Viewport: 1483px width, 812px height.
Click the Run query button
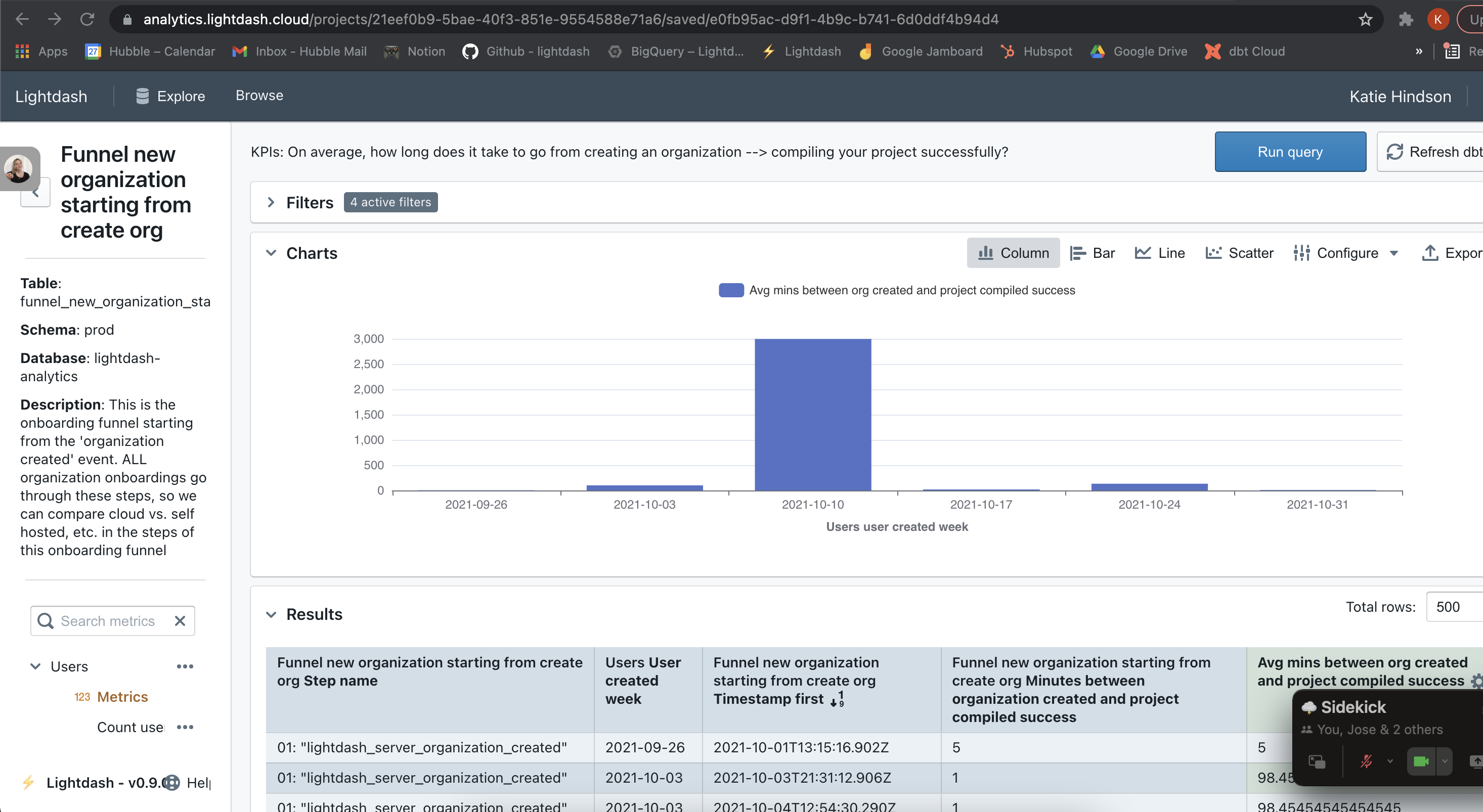point(1290,151)
